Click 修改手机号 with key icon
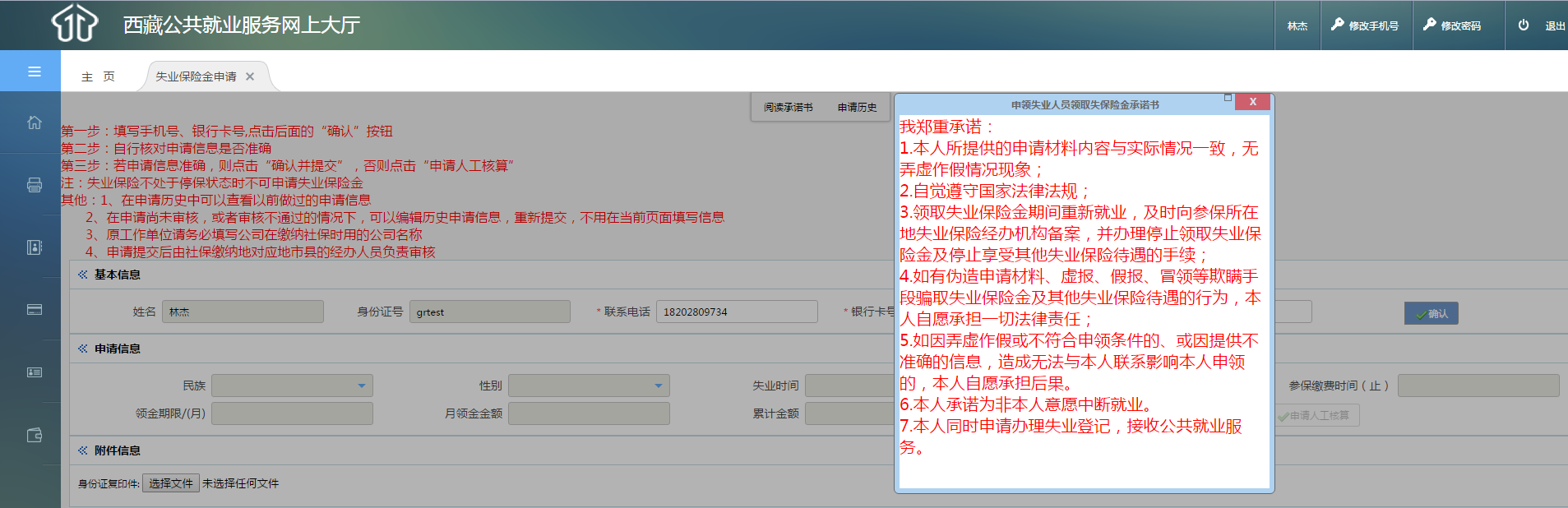The width and height of the screenshot is (1568, 508). pos(1365,25)
